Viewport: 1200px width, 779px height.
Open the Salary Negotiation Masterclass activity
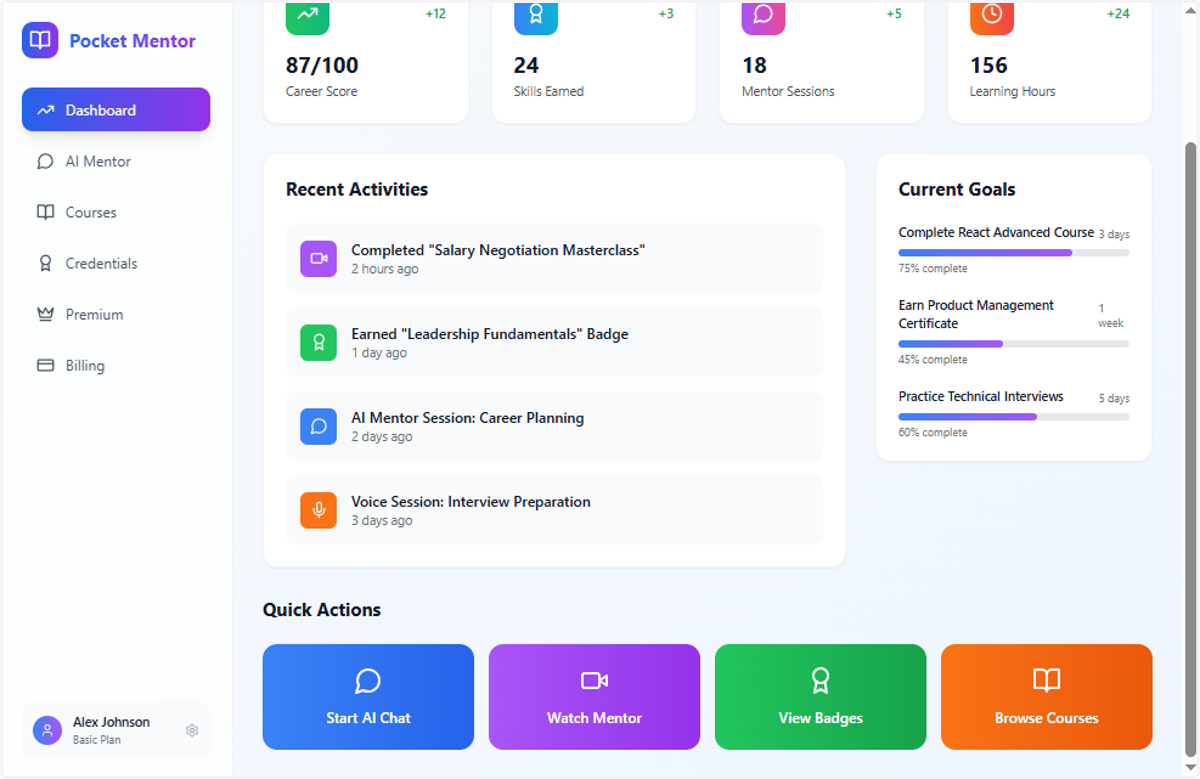(554, 258)
